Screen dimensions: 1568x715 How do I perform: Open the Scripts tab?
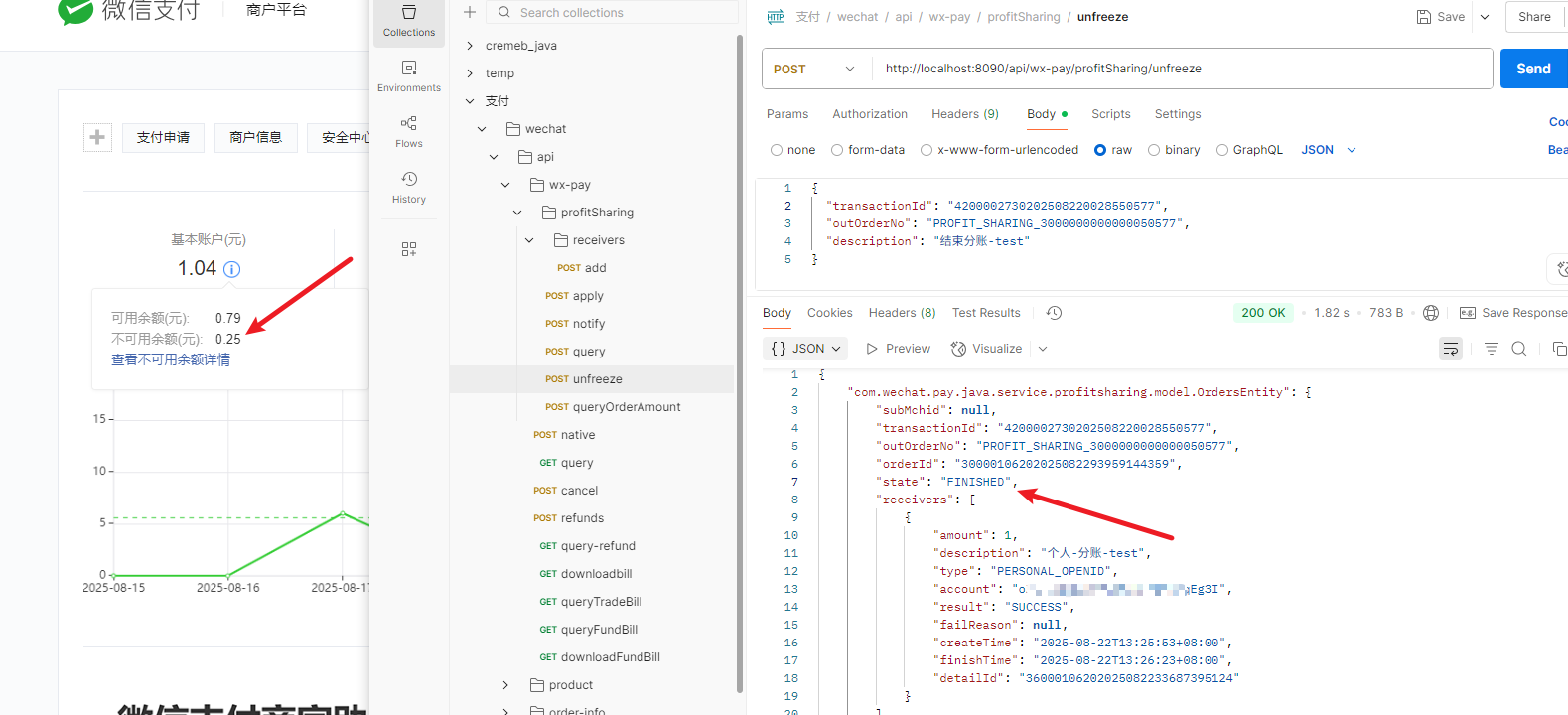(1111, 114)
